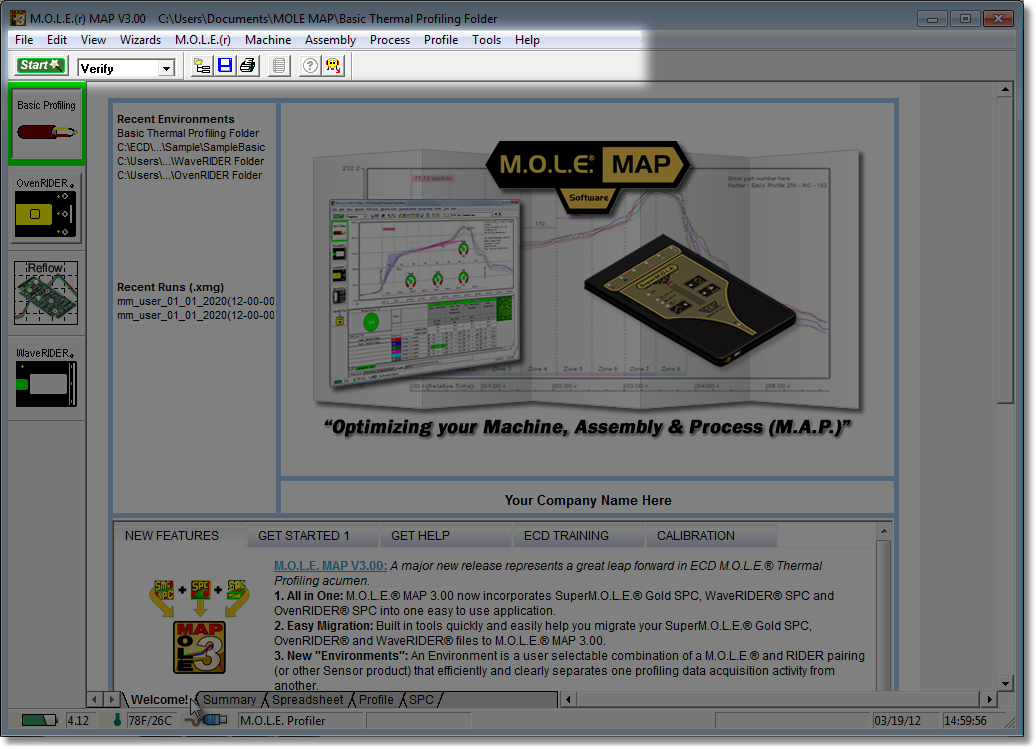Open recent OvenRIDER Folder environment
Image resolution: width=1036 pixels, height=749 pixels.
tap(189, 175)
